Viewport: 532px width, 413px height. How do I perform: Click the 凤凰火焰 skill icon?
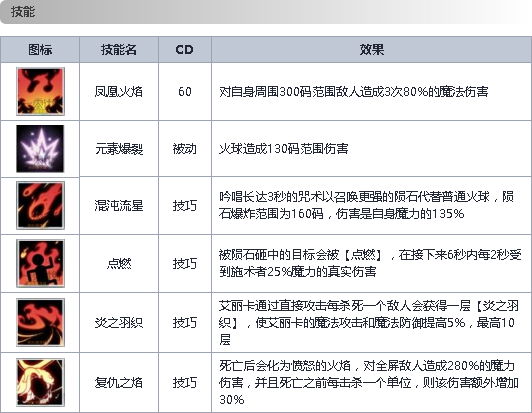[40, 92]
